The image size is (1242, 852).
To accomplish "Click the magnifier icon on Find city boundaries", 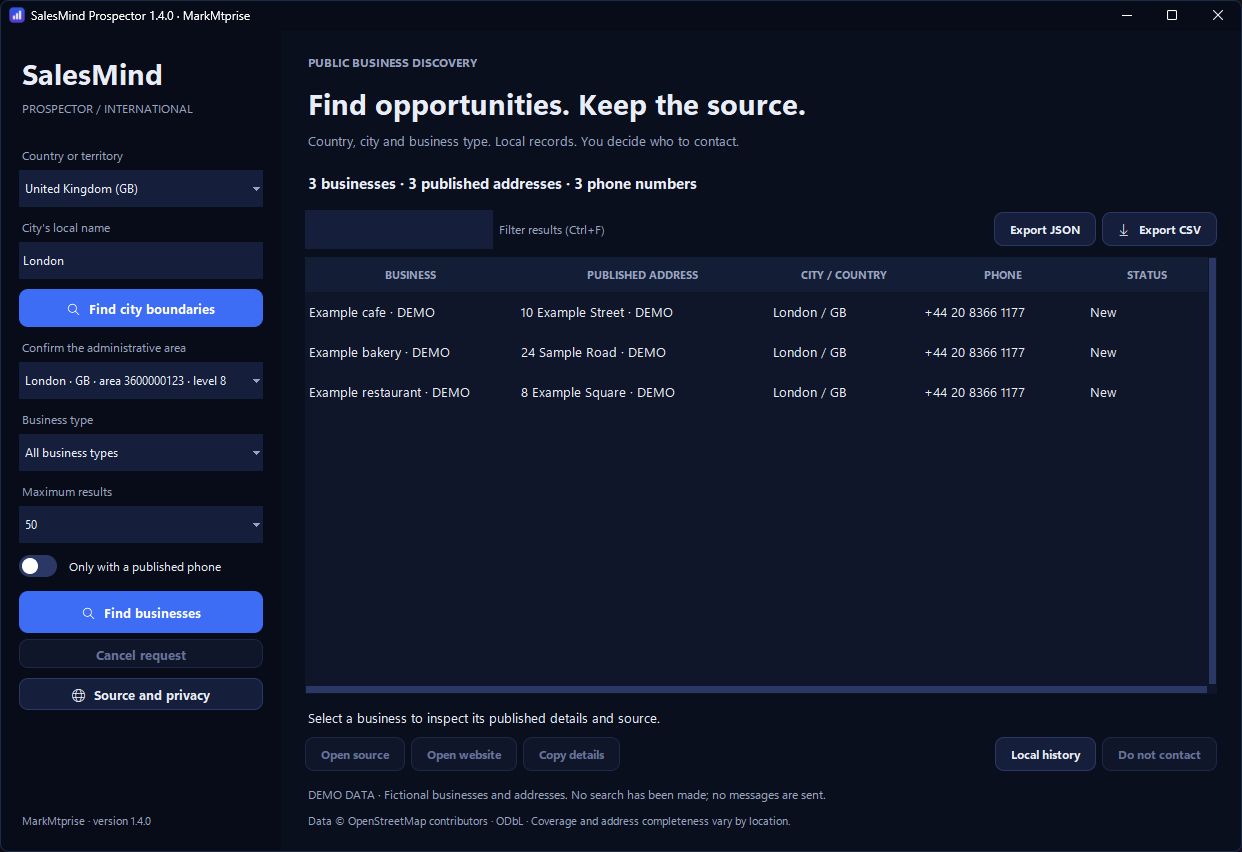I will coord(73,309).
